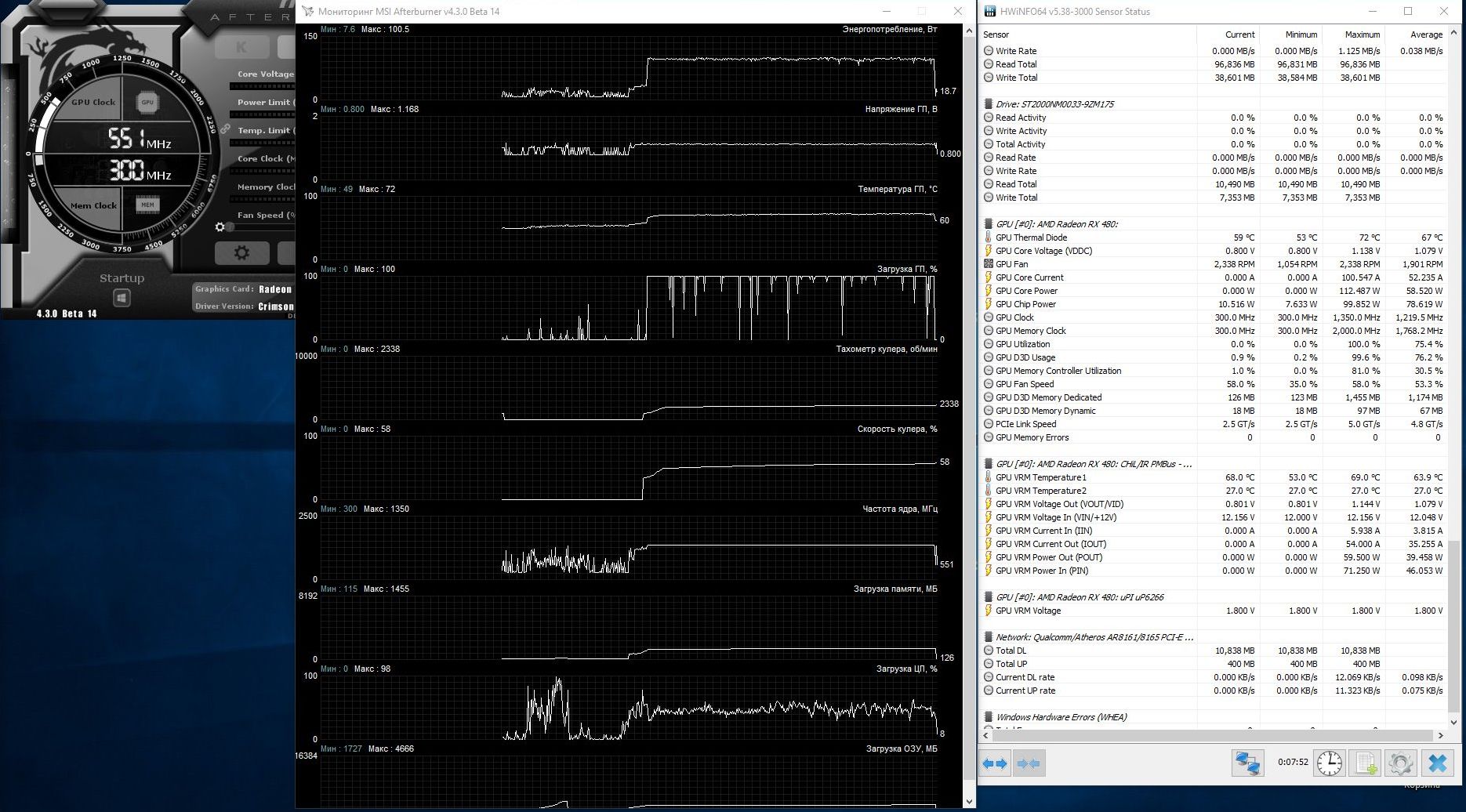Viewport: 1466px width, 812px height.
Task: Select the 'GPU Chip Power' sensor row
Action: click(1212, 304)
